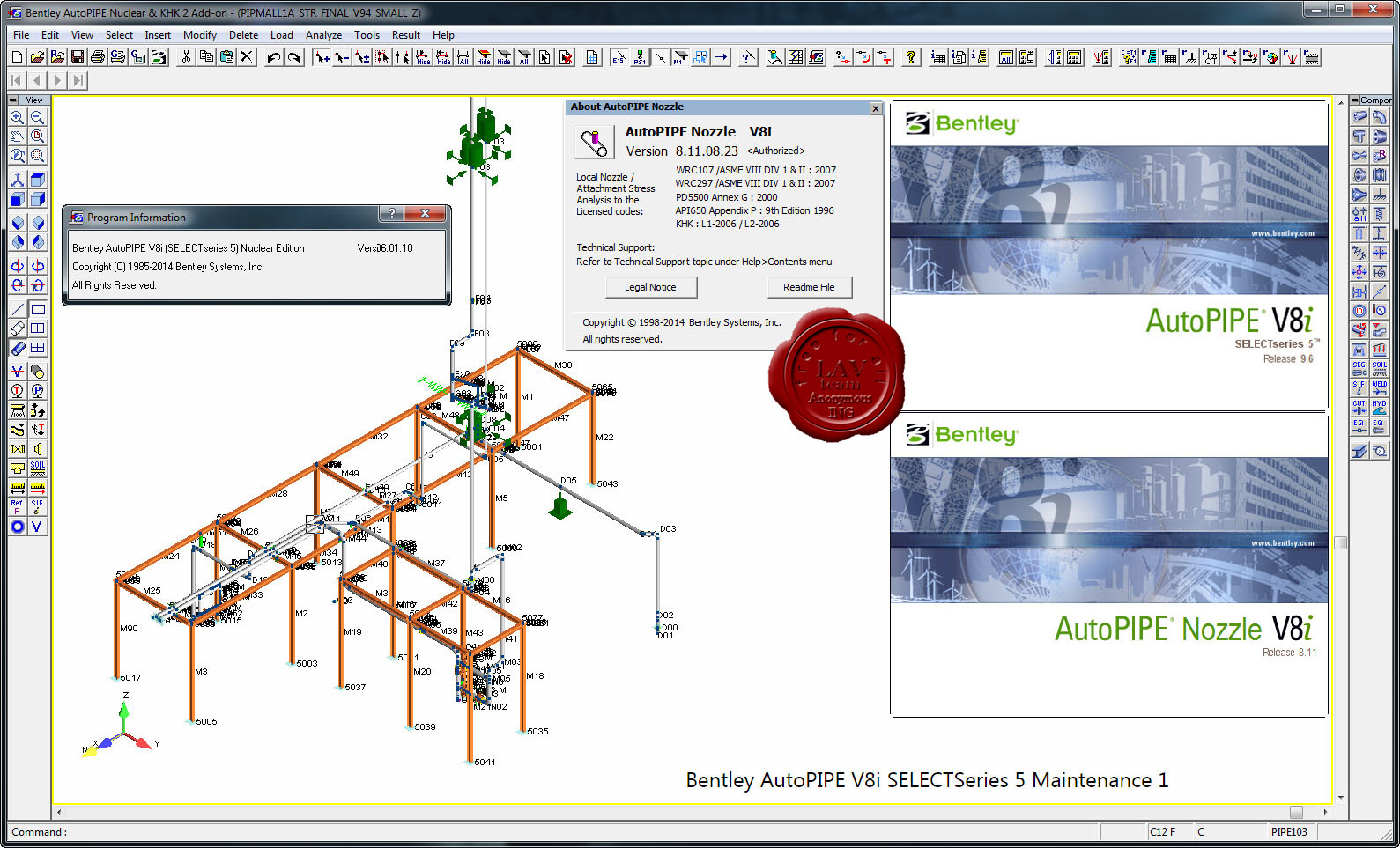
Task: Click the Cut scissors icon
Action: (x=186, y=57)
